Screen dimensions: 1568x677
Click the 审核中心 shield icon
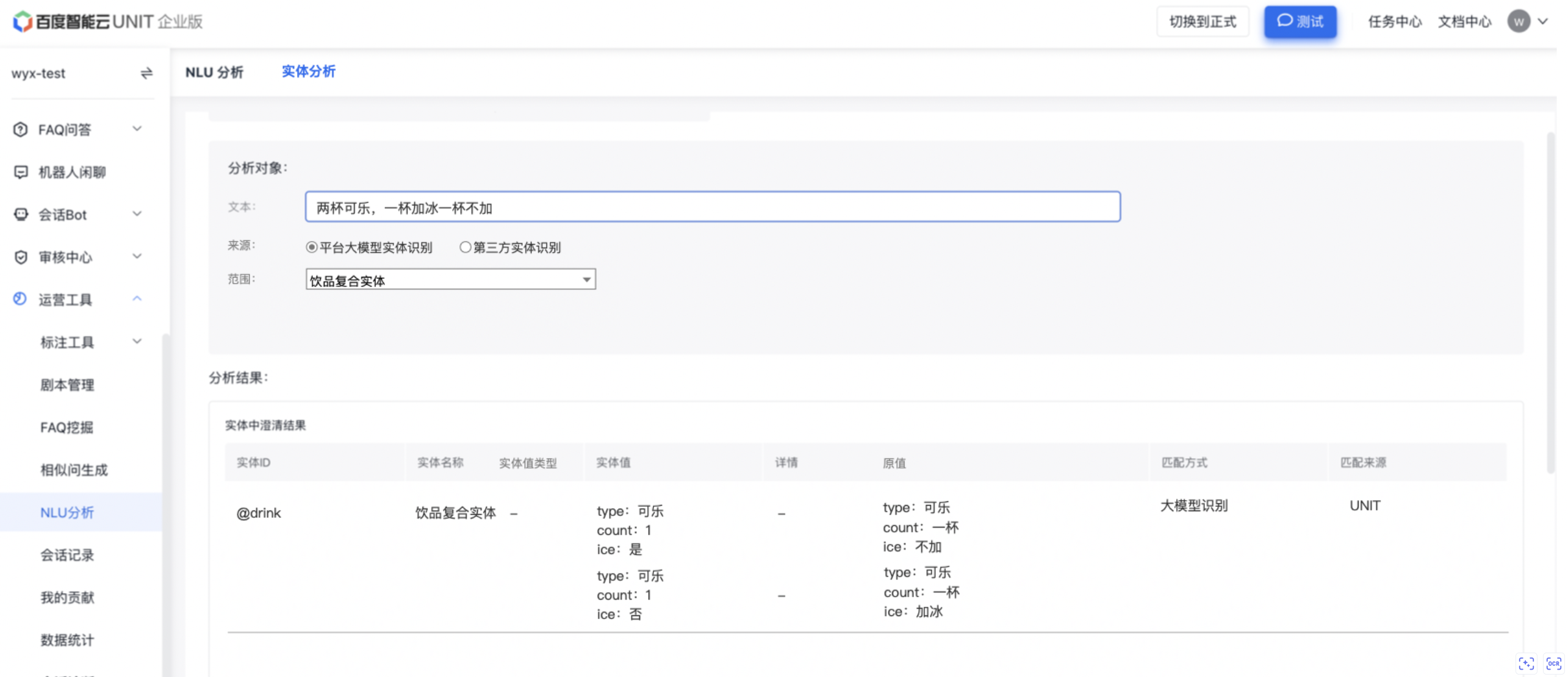(x=21, y=257)
